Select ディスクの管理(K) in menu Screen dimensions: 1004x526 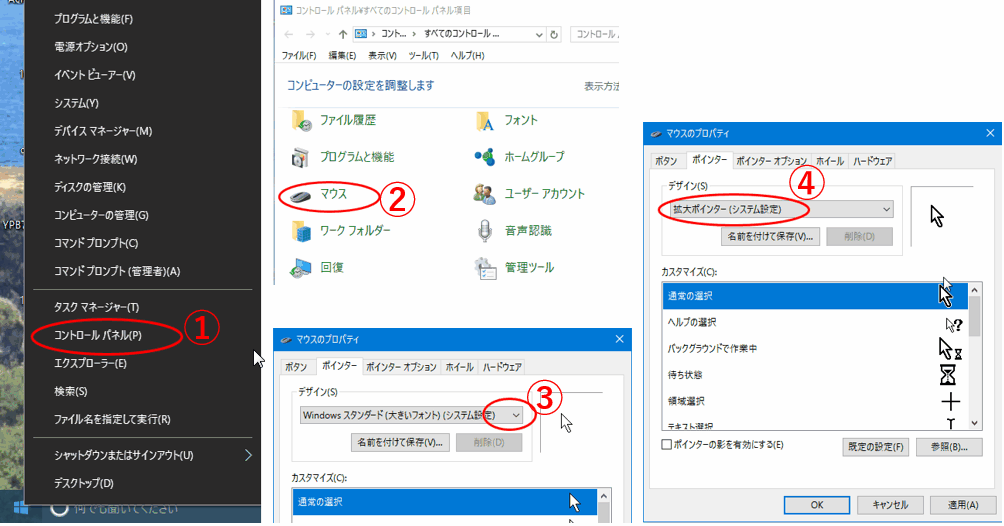point(90,187)
